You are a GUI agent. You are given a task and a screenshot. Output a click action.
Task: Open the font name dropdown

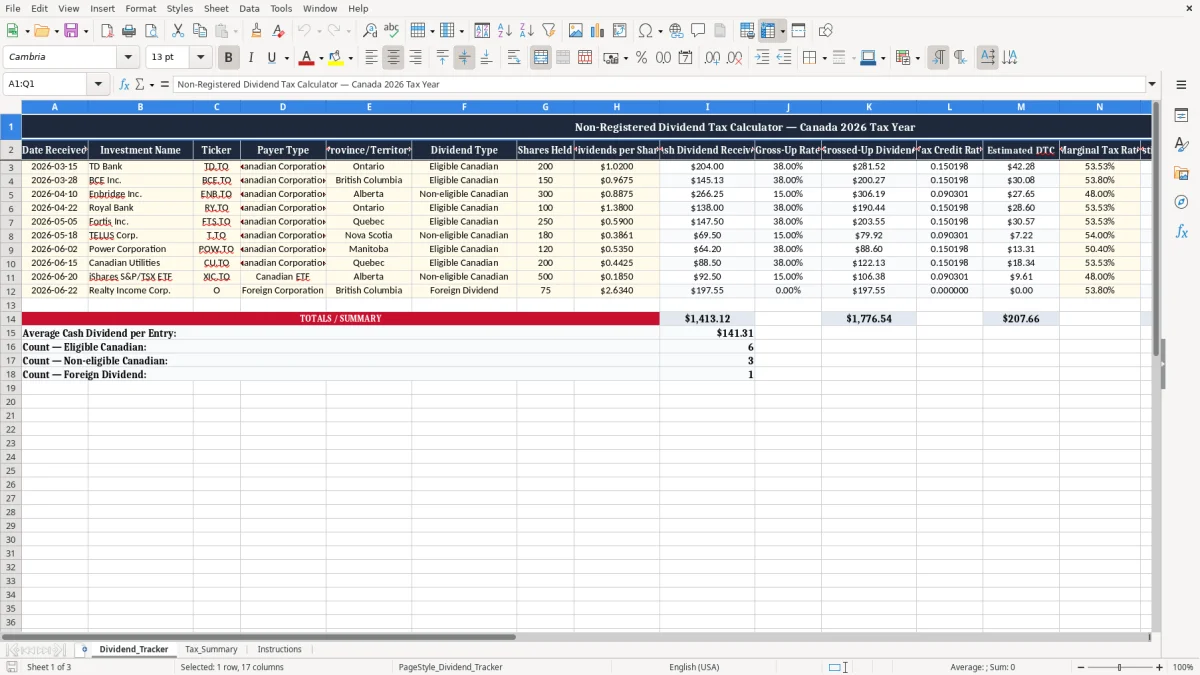coord(128,58)
